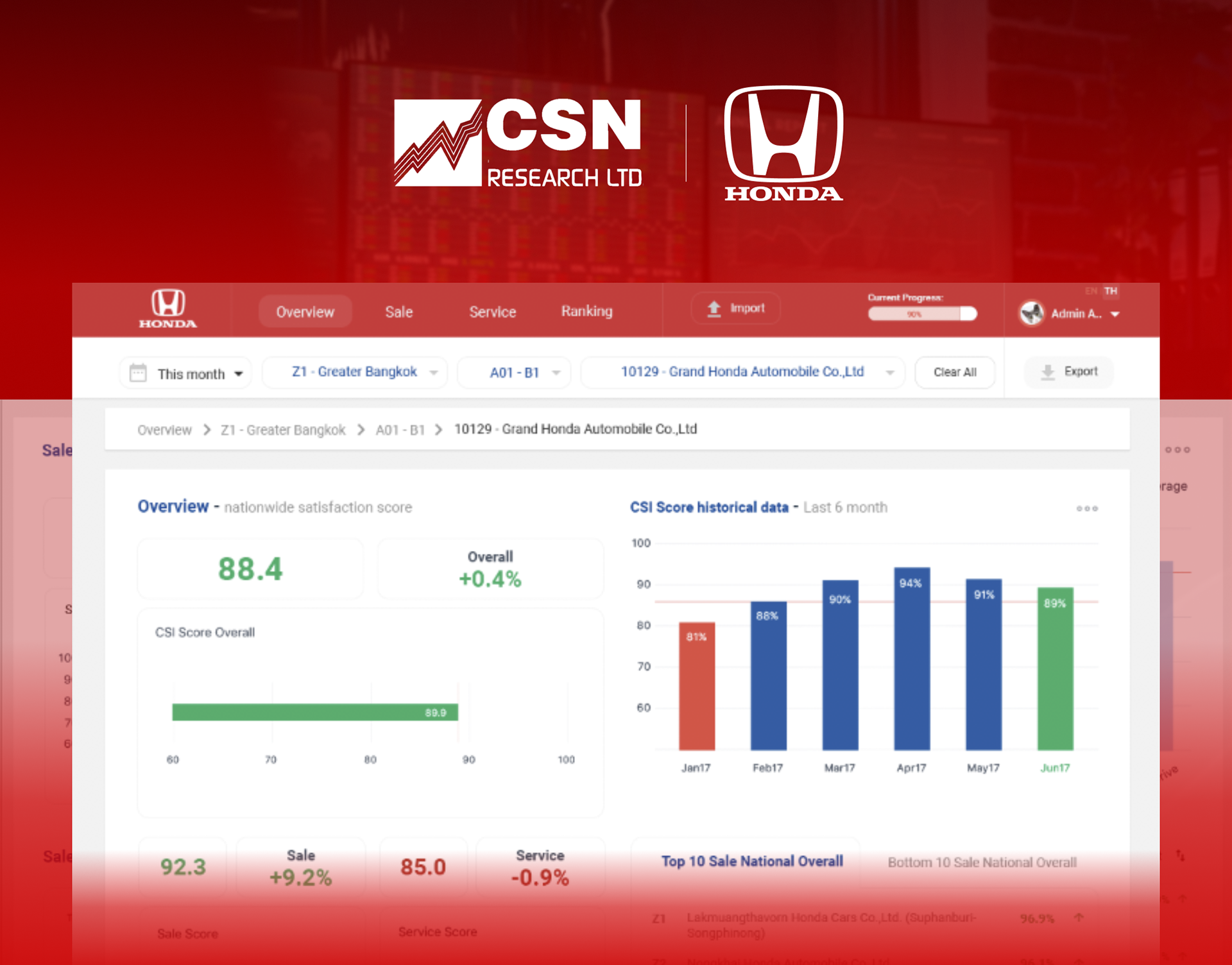Click the Current Progress bar

tap(922, 314)
